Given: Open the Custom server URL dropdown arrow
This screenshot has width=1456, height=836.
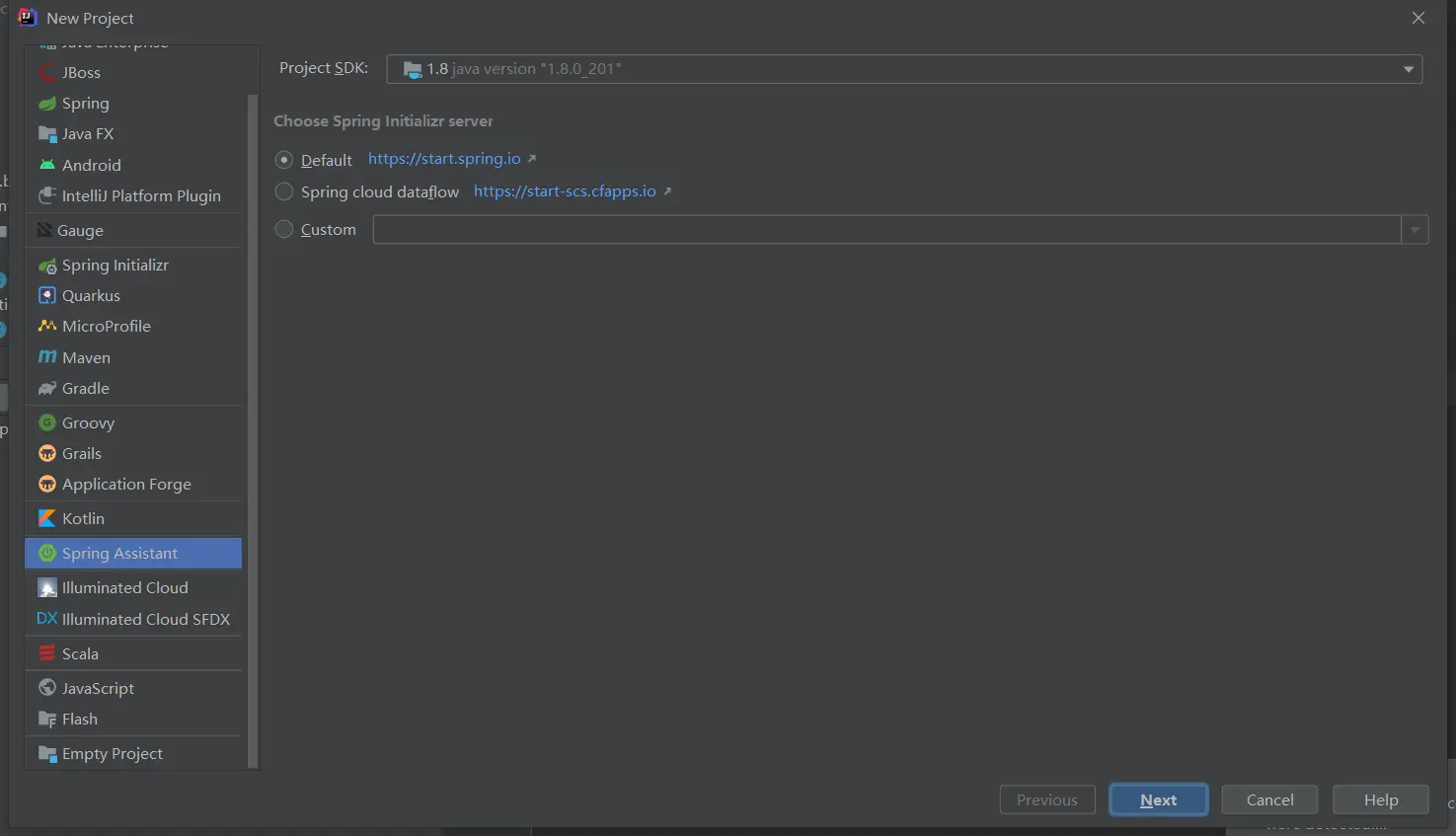Looking at the screenshot, I should point(1415,229).
